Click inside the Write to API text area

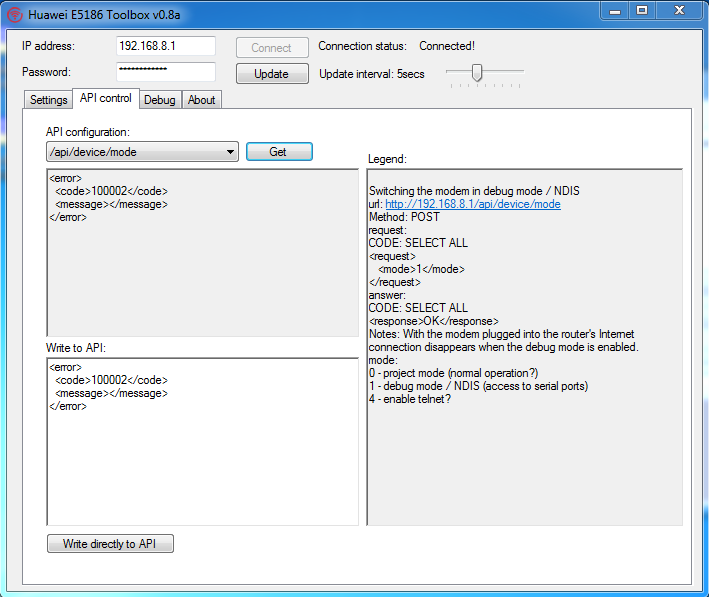[203, 441]
